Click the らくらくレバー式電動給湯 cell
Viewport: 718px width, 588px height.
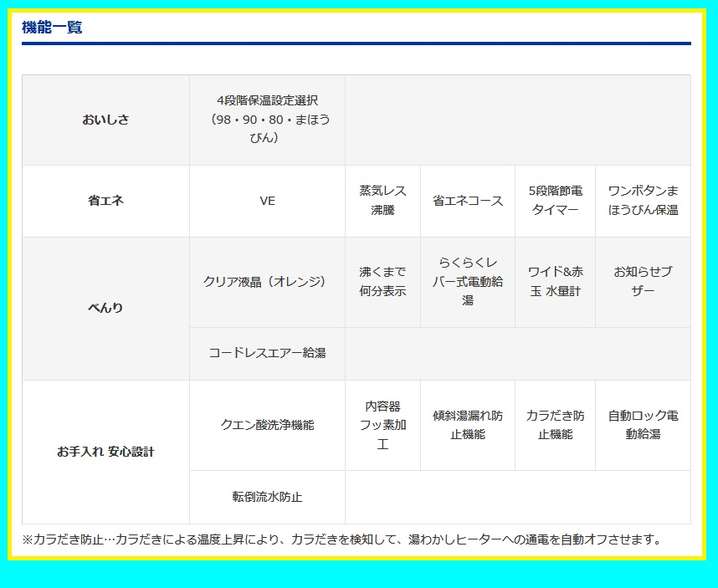point(467,282)
